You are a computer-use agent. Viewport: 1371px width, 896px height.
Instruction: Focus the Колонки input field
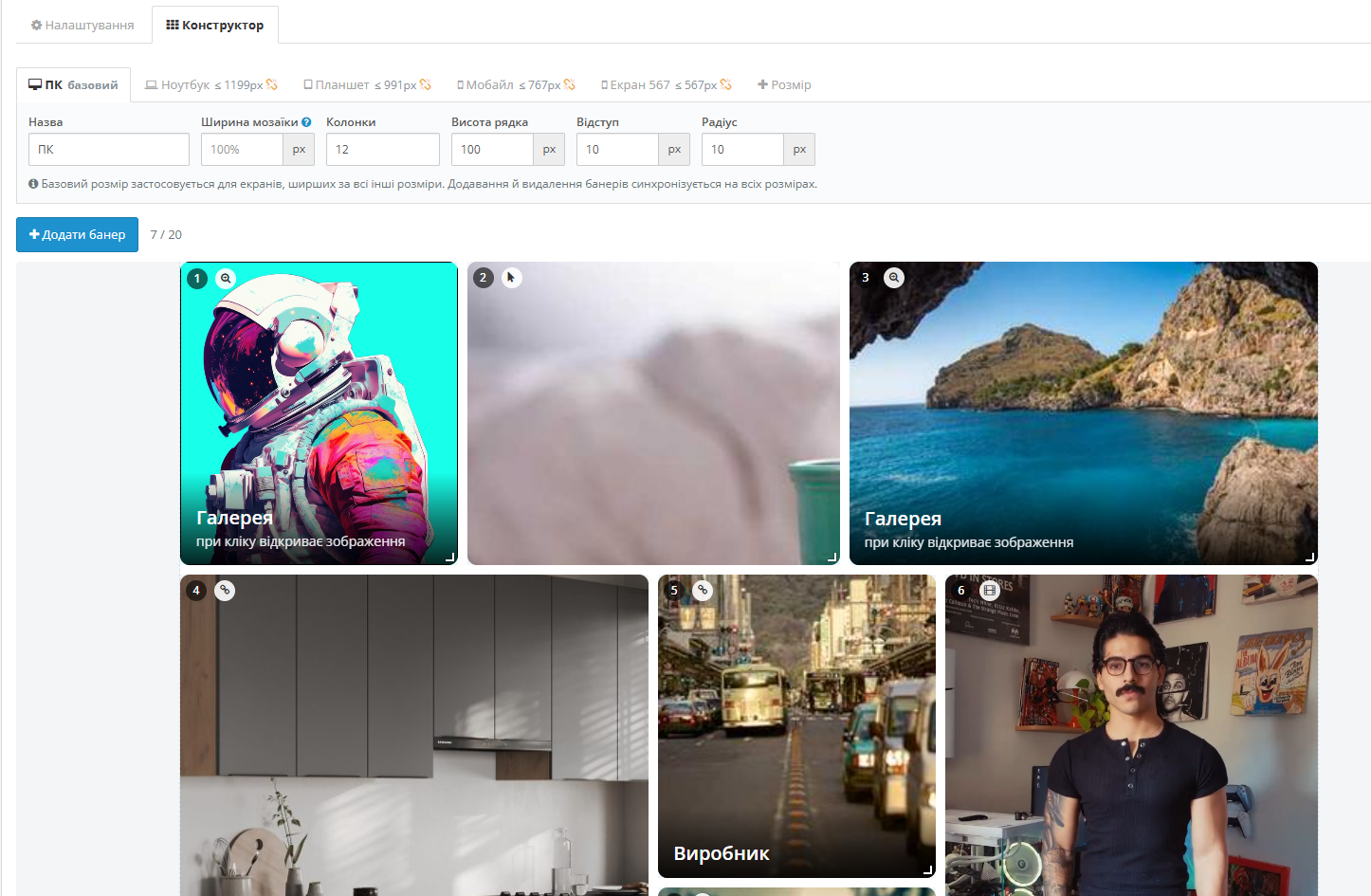(383, 150)
